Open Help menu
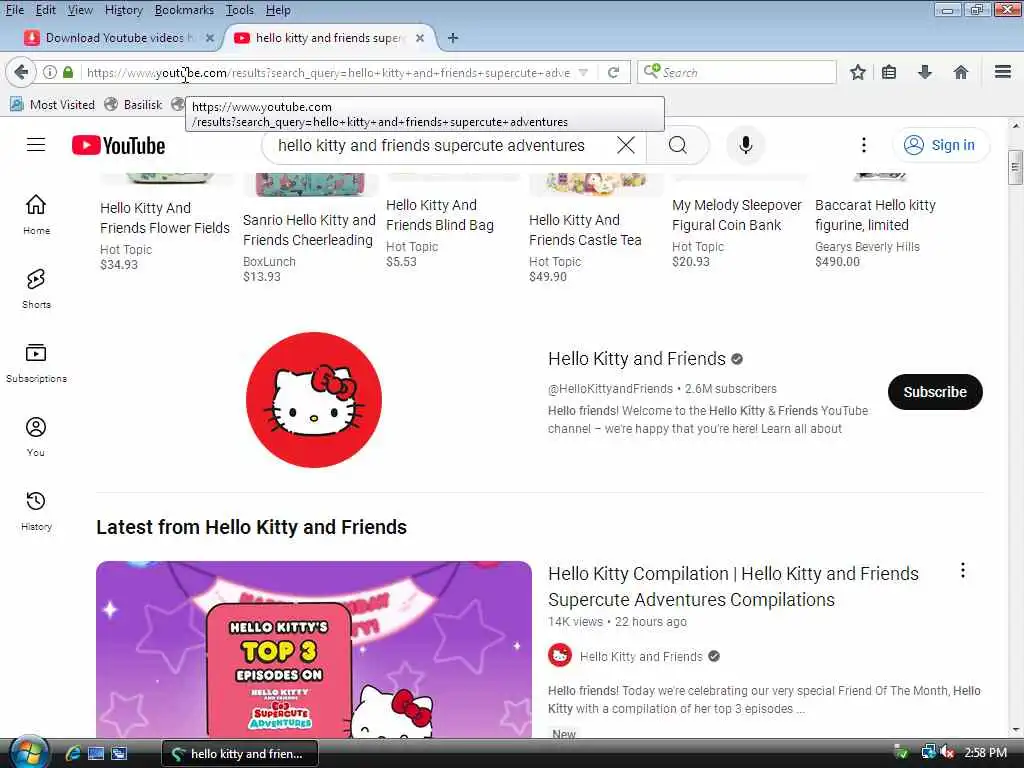 [x=278, y=10]
